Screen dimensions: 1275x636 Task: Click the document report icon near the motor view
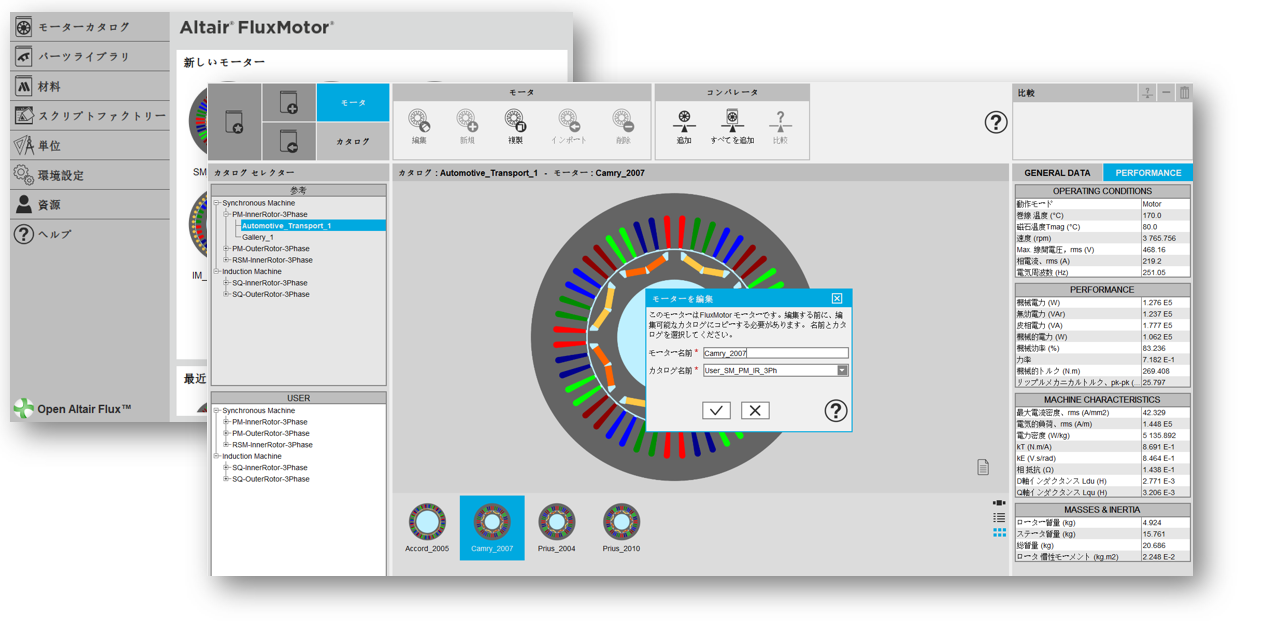(983, 468)
